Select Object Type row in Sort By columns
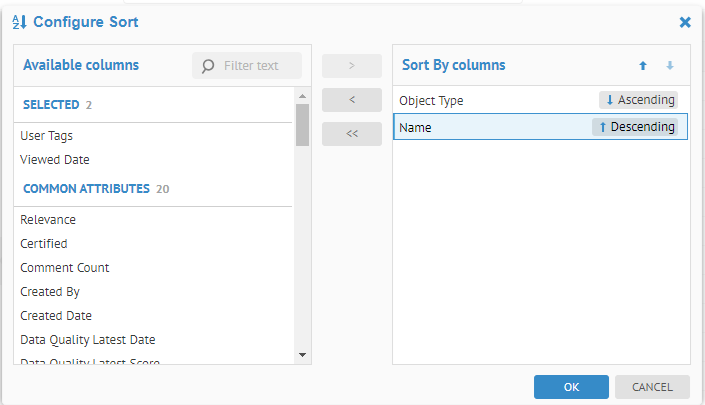The height and width of the screenshot is (405, 705). (470, 101)
